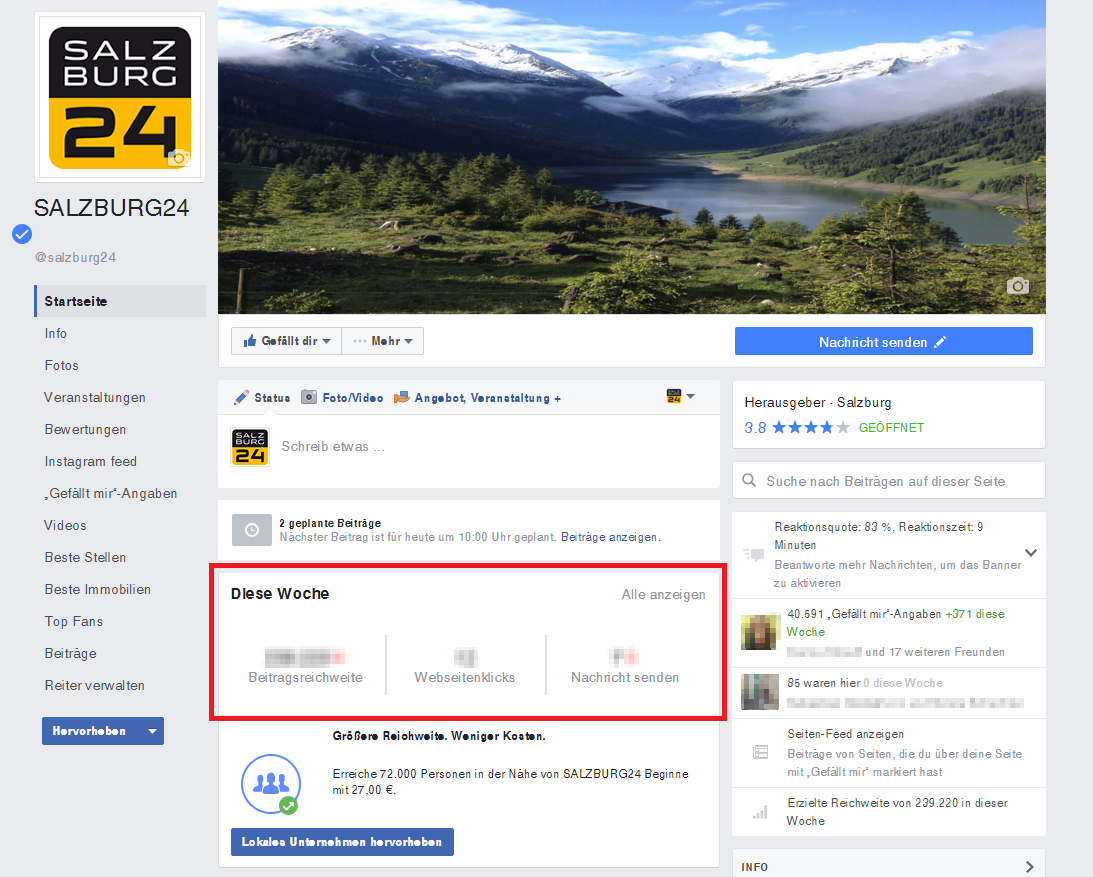Open Gefällt dir dropdown
This screenshot has width=1093, height=877.
(x=286, y=341)
